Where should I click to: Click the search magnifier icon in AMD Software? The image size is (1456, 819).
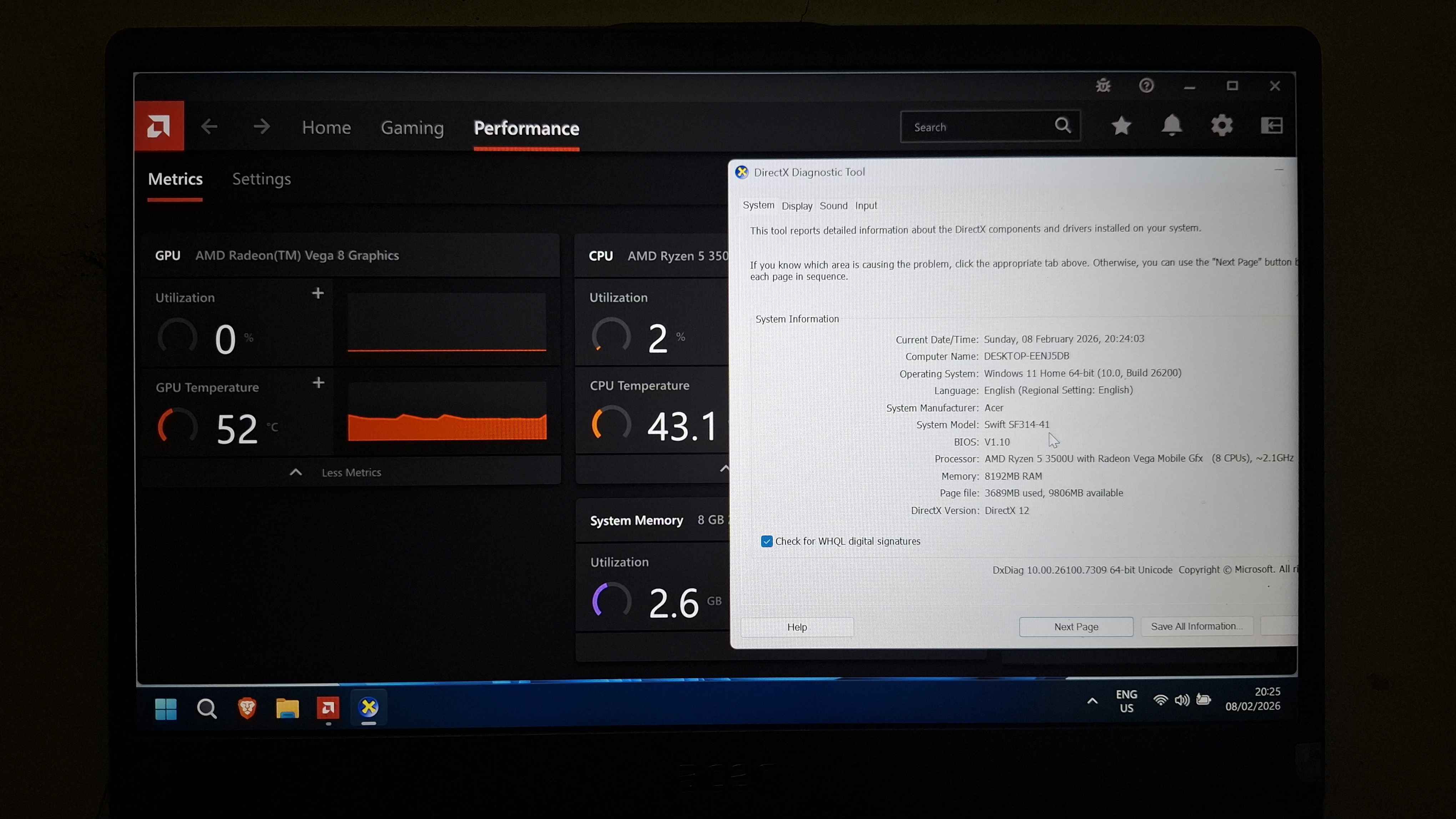(1063, 126)
